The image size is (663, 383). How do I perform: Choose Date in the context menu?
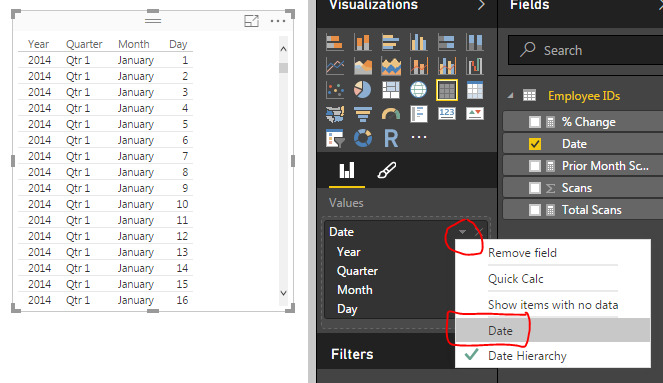[x=552, y=330]
